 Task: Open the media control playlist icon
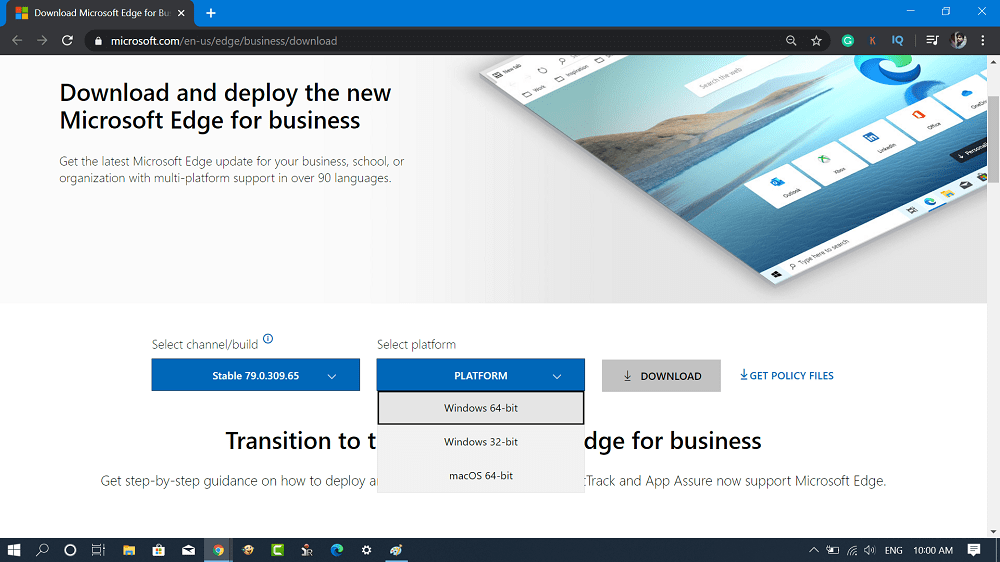(x=932, y=41)
